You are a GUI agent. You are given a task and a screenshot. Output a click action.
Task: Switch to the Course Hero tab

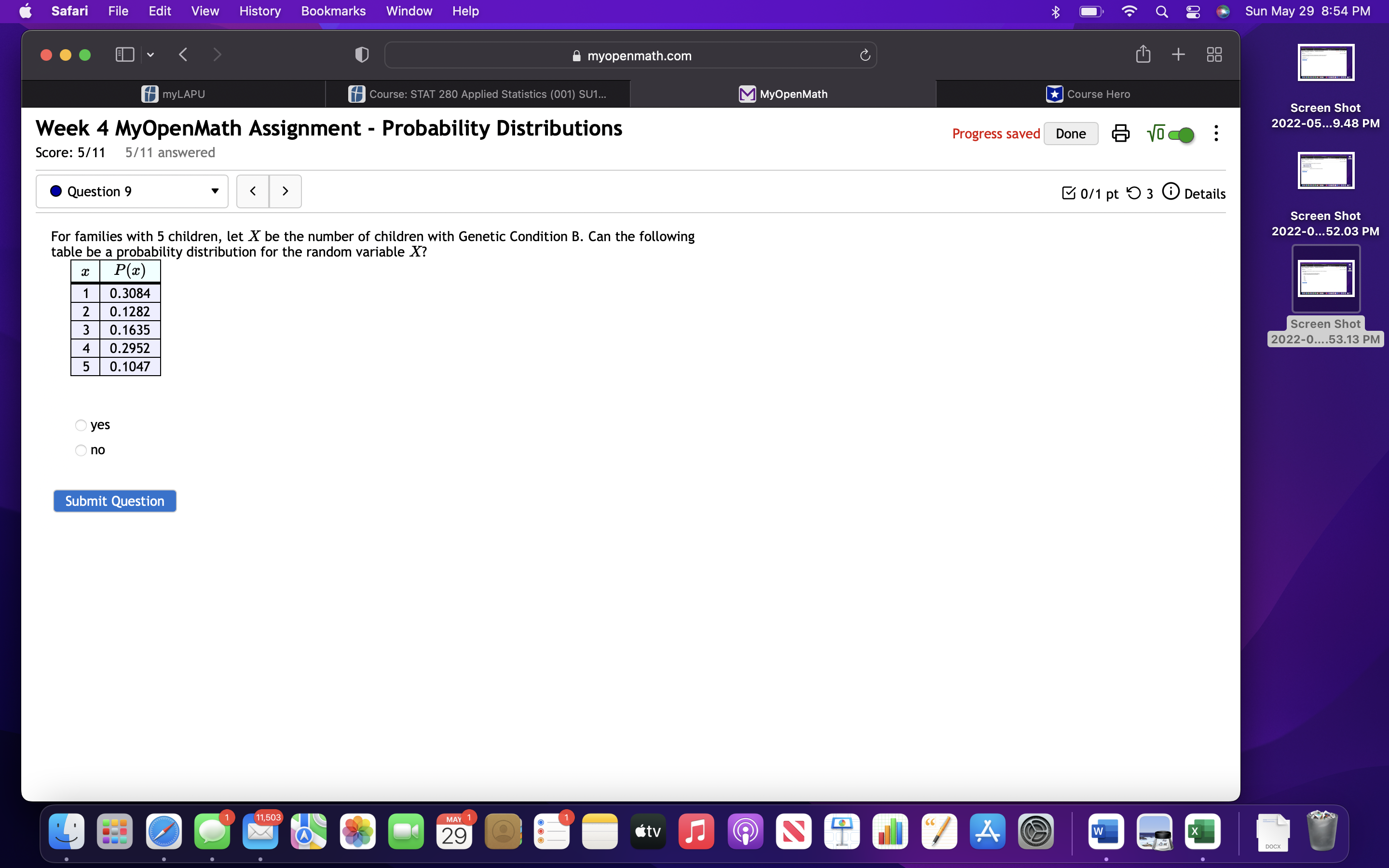[1087, 94]
